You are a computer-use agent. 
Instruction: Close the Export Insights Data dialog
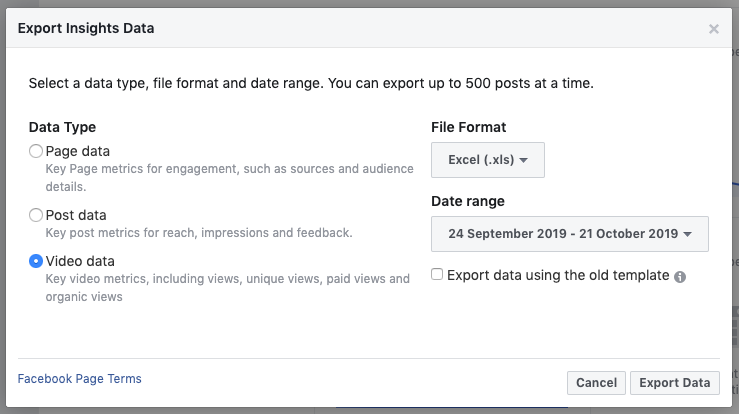[713, 29]
